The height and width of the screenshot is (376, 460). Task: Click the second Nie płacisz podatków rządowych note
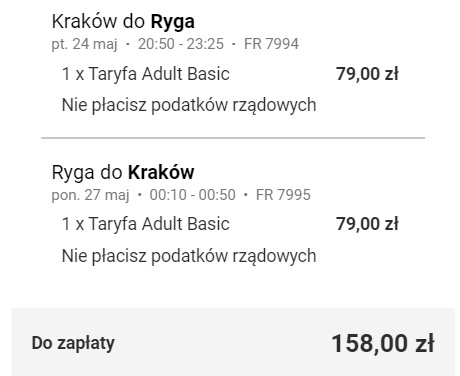(x=189, y=256)
